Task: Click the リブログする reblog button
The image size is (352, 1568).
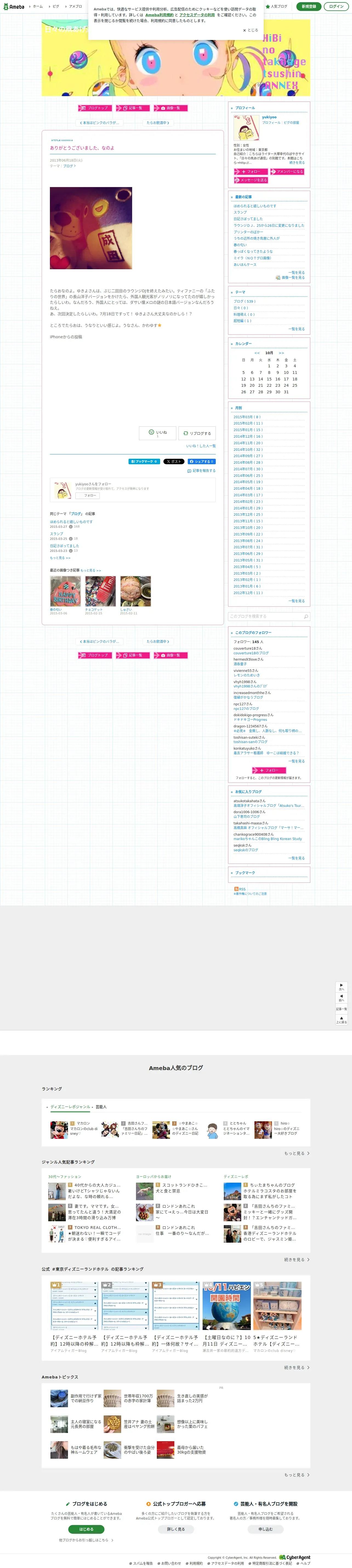Action: pyautogui.click(x=197, y=433)
